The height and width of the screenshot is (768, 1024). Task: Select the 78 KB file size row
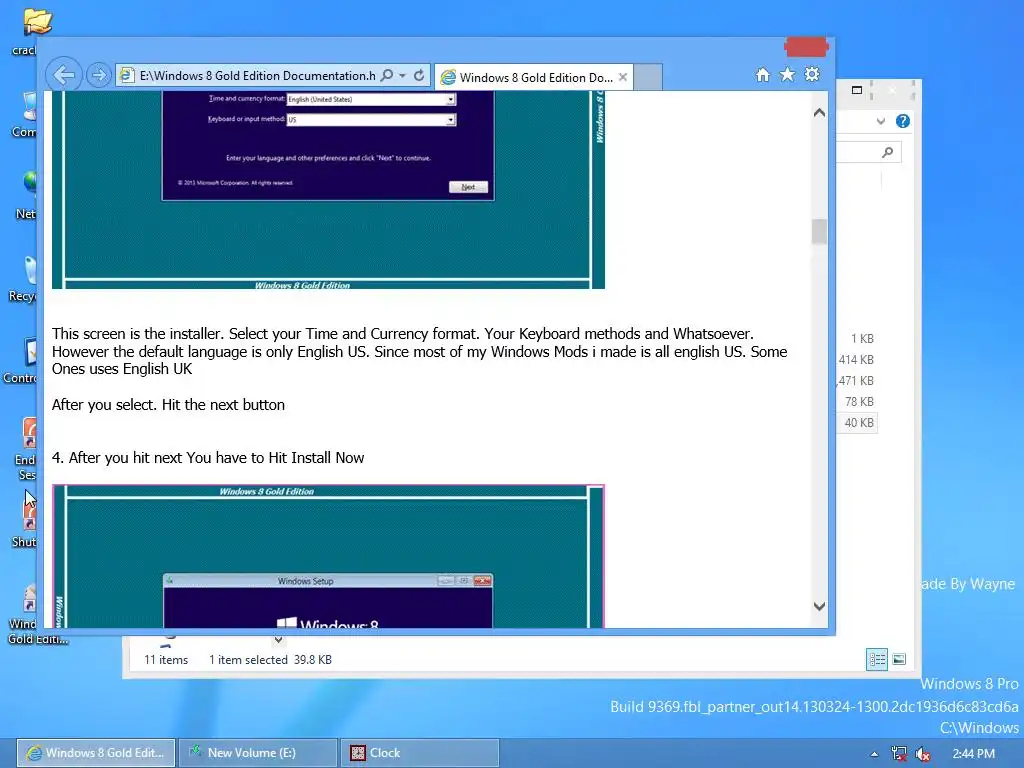pyautogui.click(x=859, y=402)
